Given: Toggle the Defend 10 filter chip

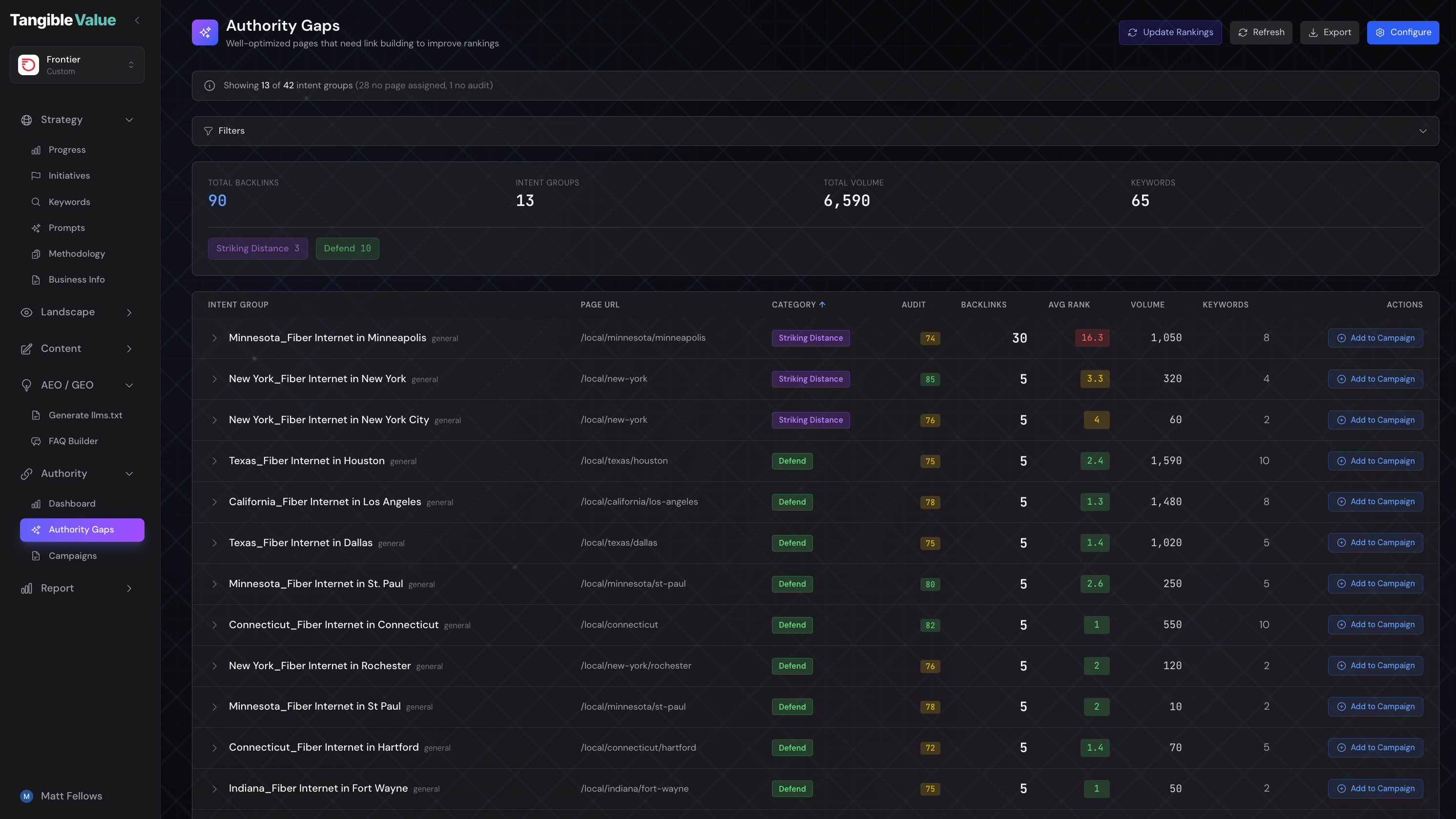Looking at the screenshot, I should pos(347,248).
